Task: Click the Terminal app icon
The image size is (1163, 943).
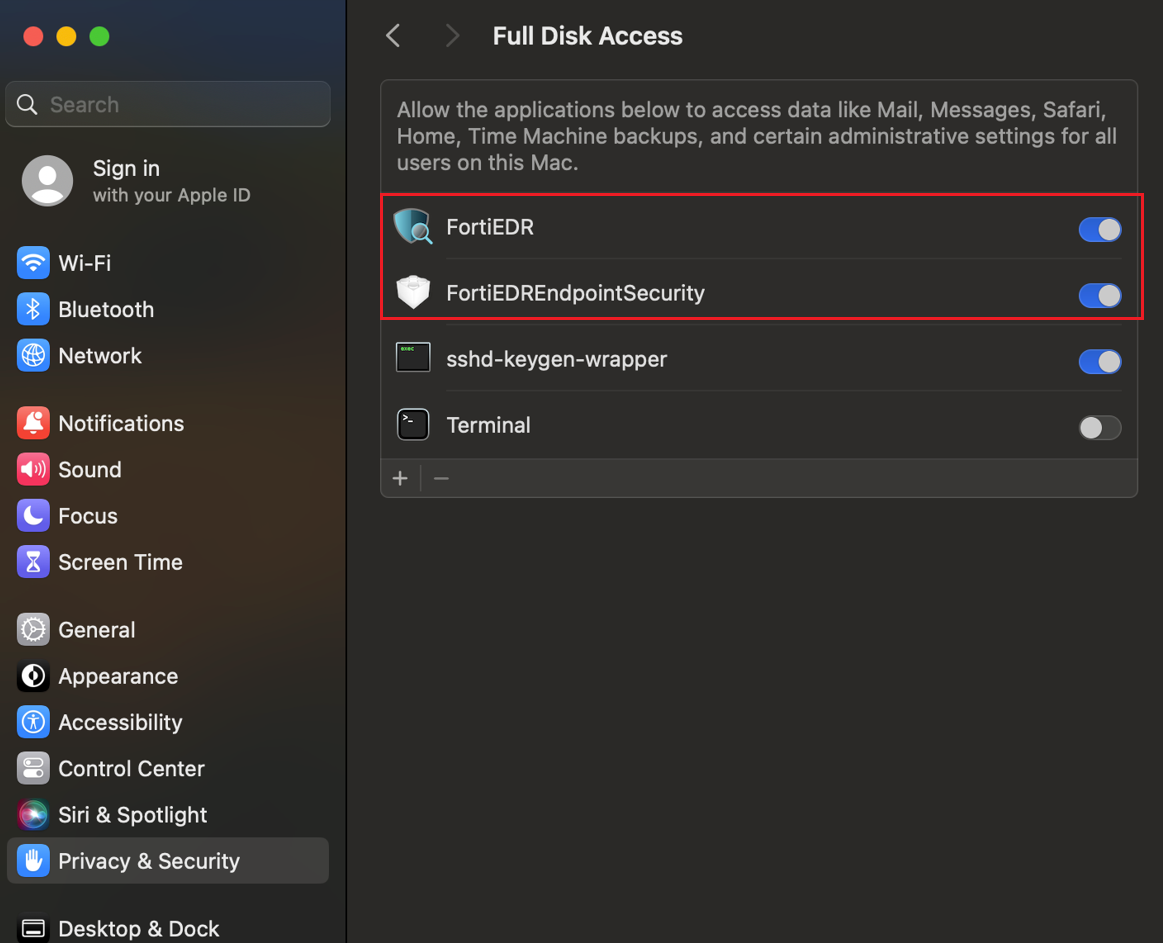Action: 413,424
